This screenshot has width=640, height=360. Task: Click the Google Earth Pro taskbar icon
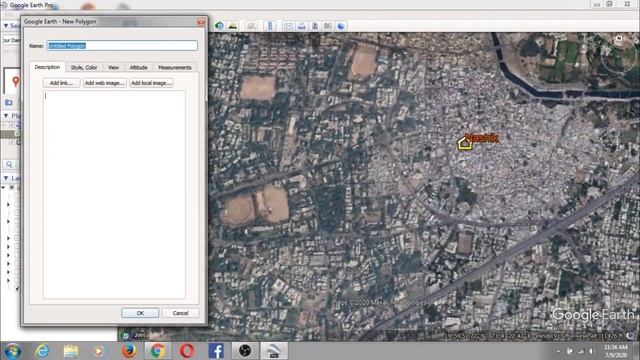pyautogui.click(x=274, y=351)
